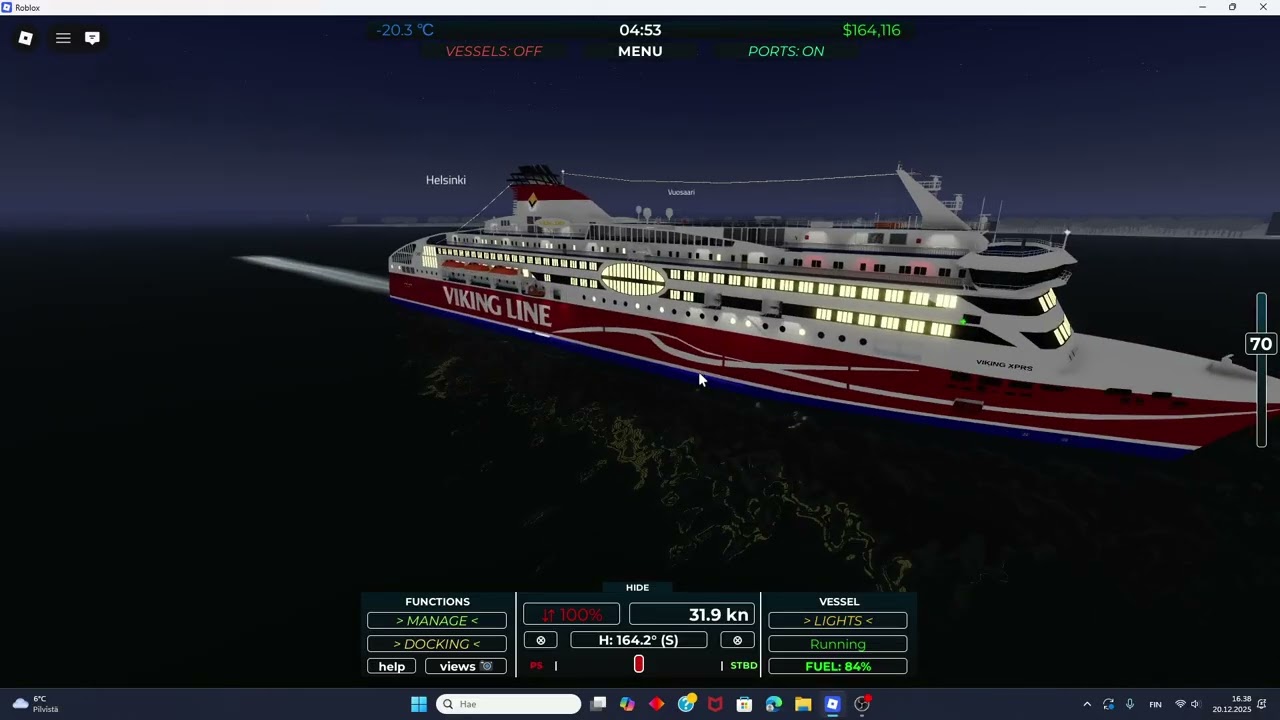Open the Roblox chat icon

click(92, 38)
